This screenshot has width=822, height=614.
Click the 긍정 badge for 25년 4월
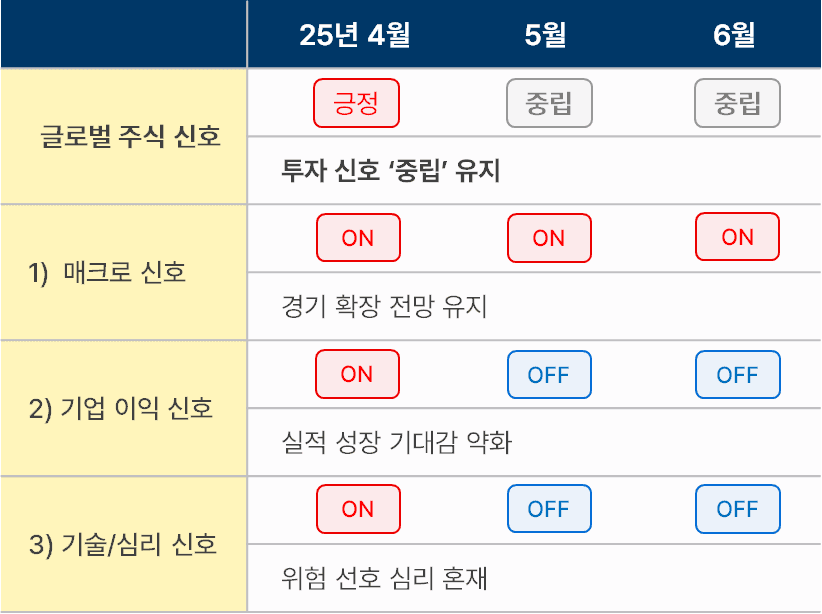(356, 103)
